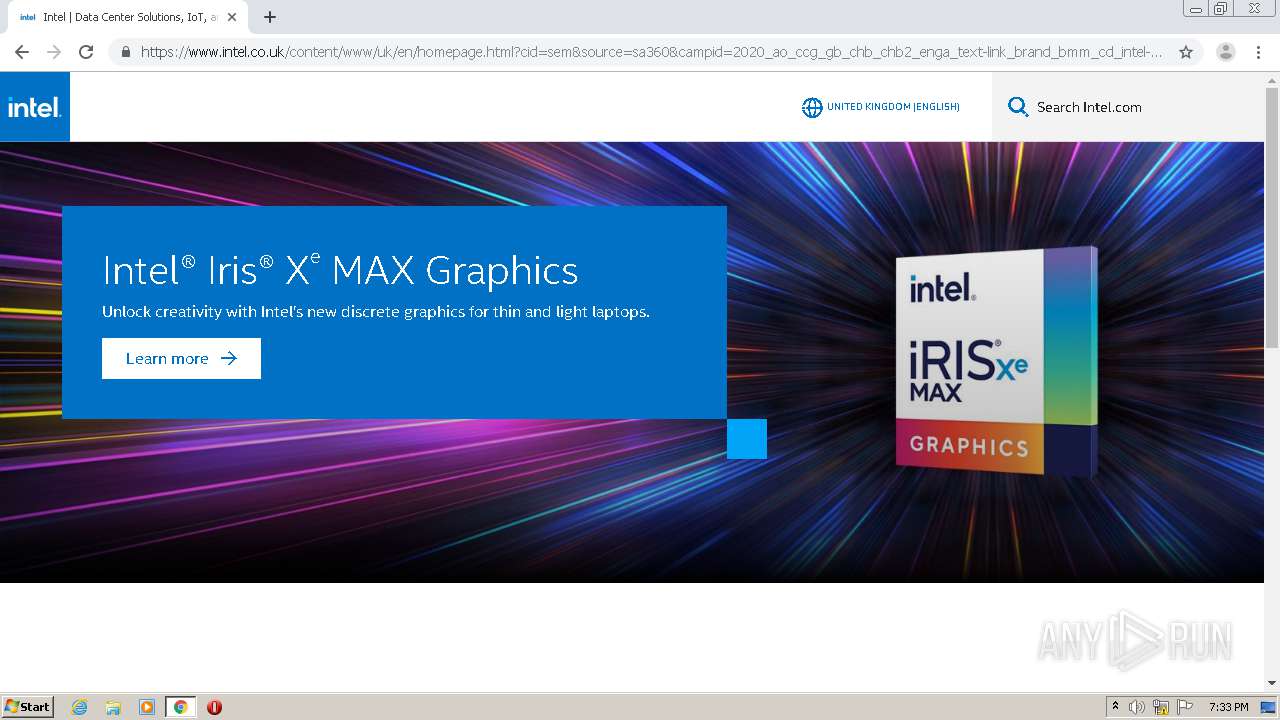Click the page scrollbar down arrow

[1272, 683]
